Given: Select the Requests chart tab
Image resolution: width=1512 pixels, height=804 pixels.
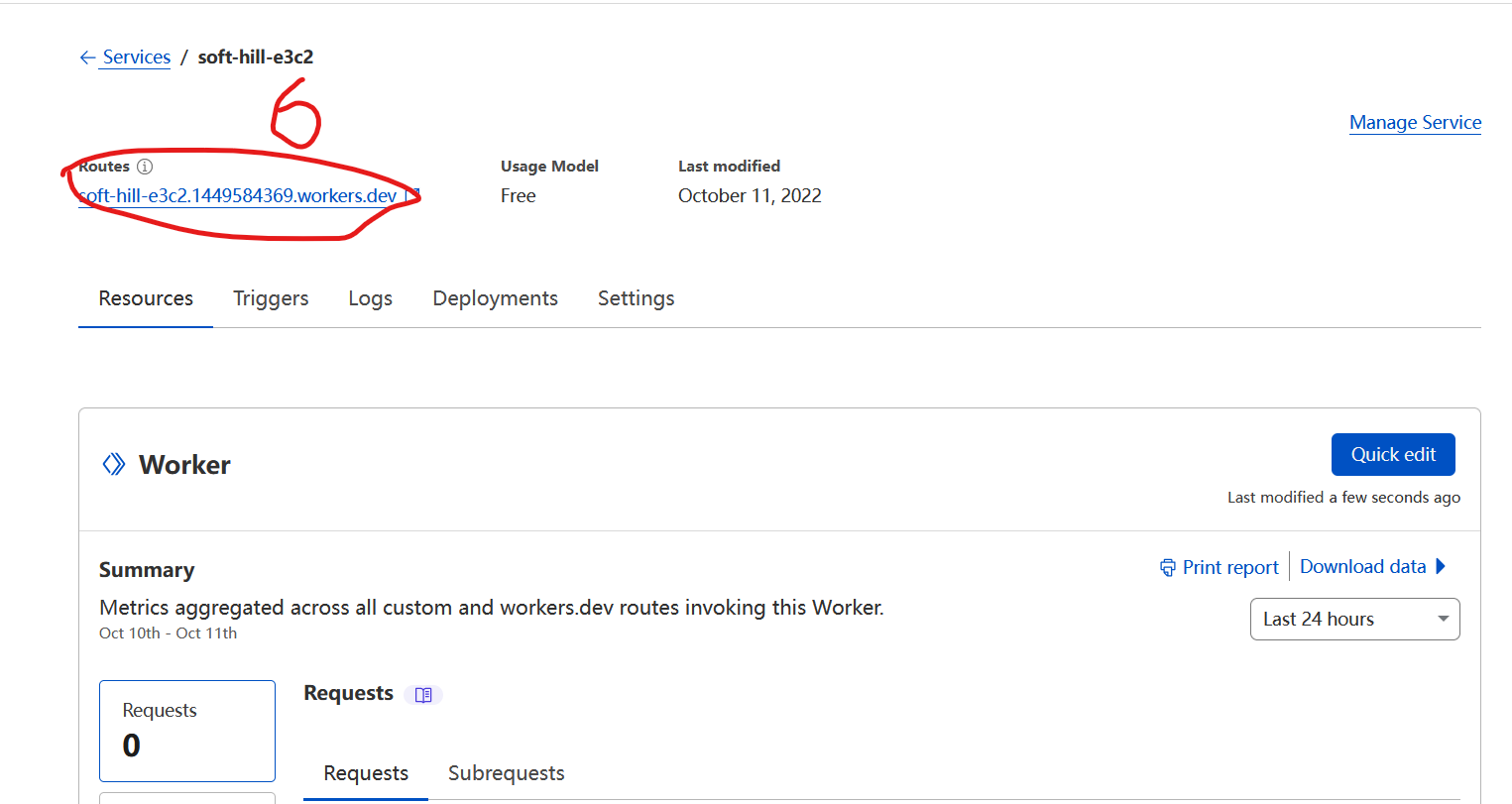Looking at the screenshot, I should pos(366,773).
